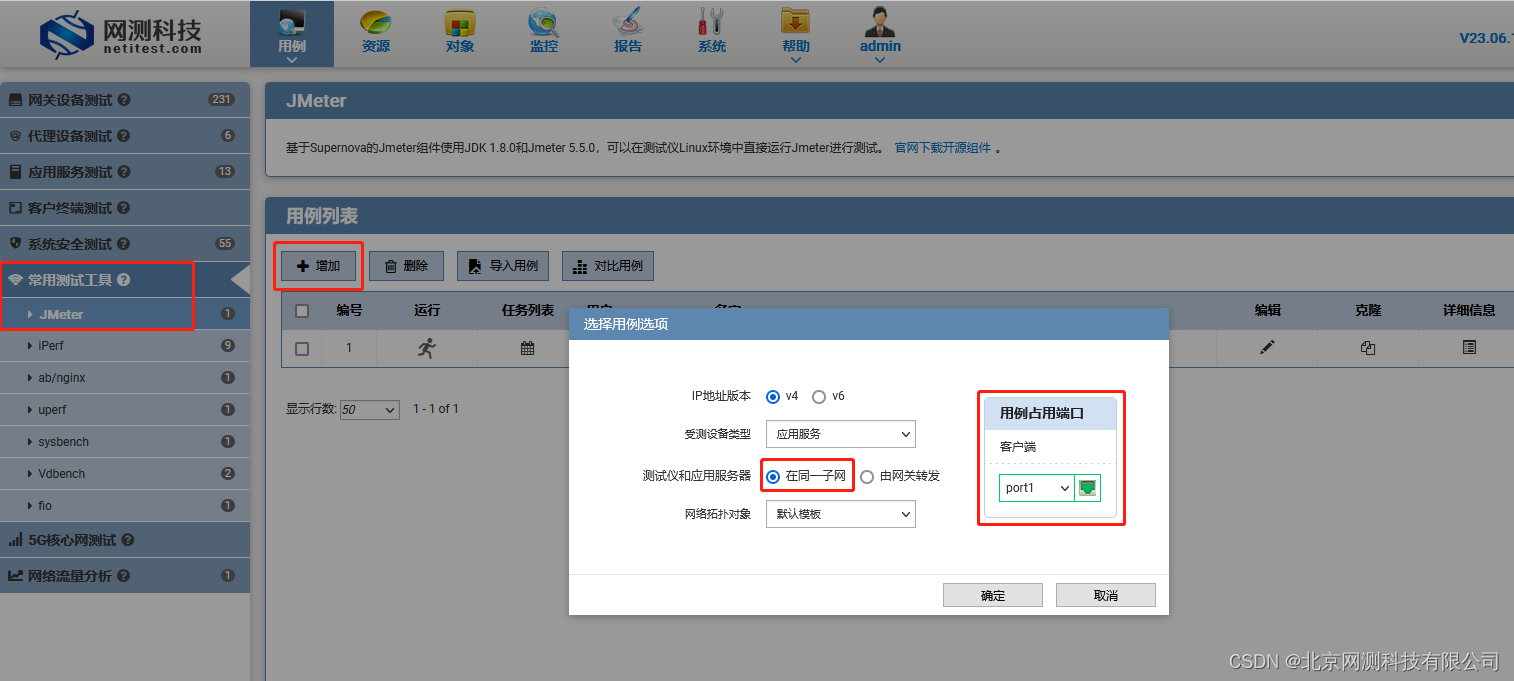Expand the arrow under 帮助 menu
This screenshot has height=681, width=1514.
(x=796, y=60)
